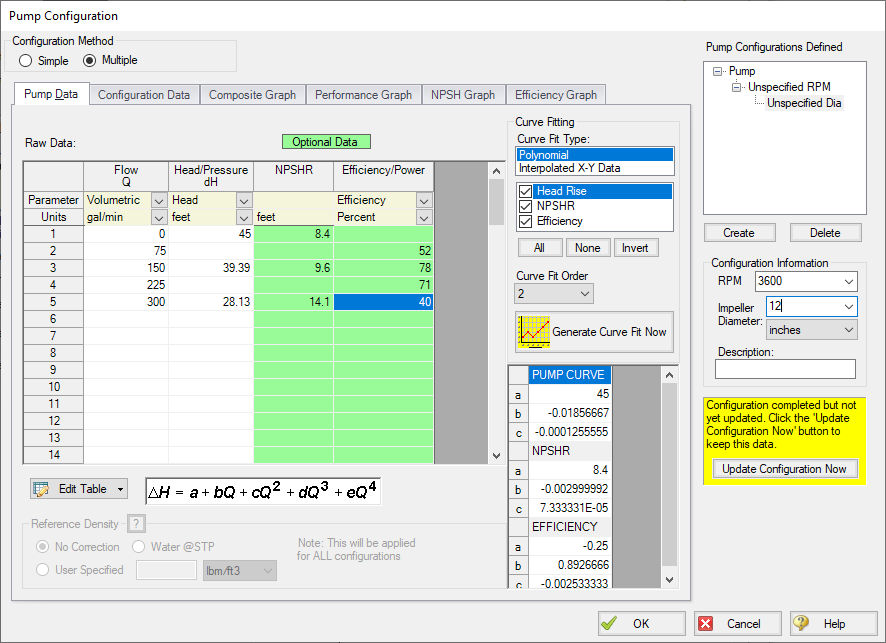Click the Reference Density help question icon

[x=137, y=524]
